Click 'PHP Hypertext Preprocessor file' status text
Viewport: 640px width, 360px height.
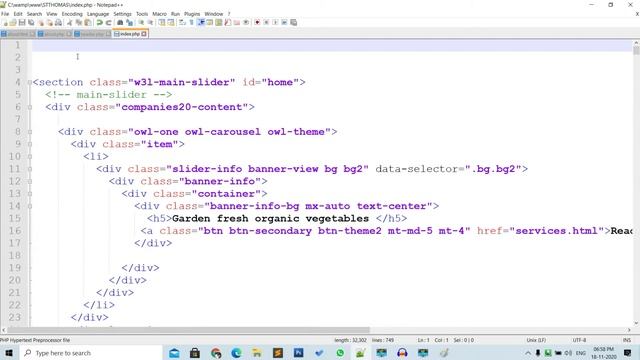(x=35, y=340)
